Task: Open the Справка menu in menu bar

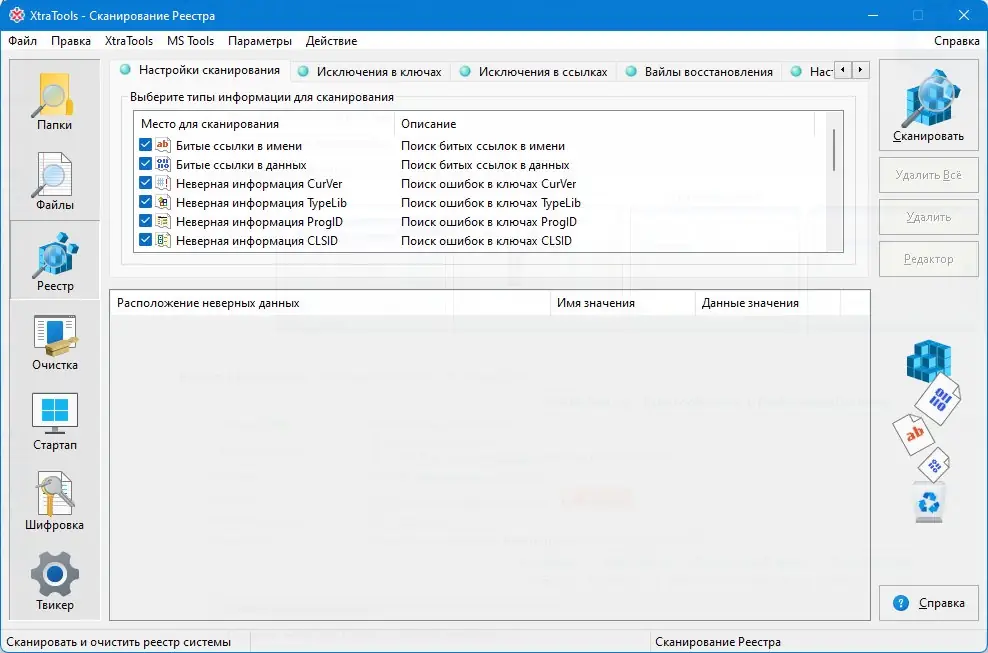Action: click(x=956, y=41)
